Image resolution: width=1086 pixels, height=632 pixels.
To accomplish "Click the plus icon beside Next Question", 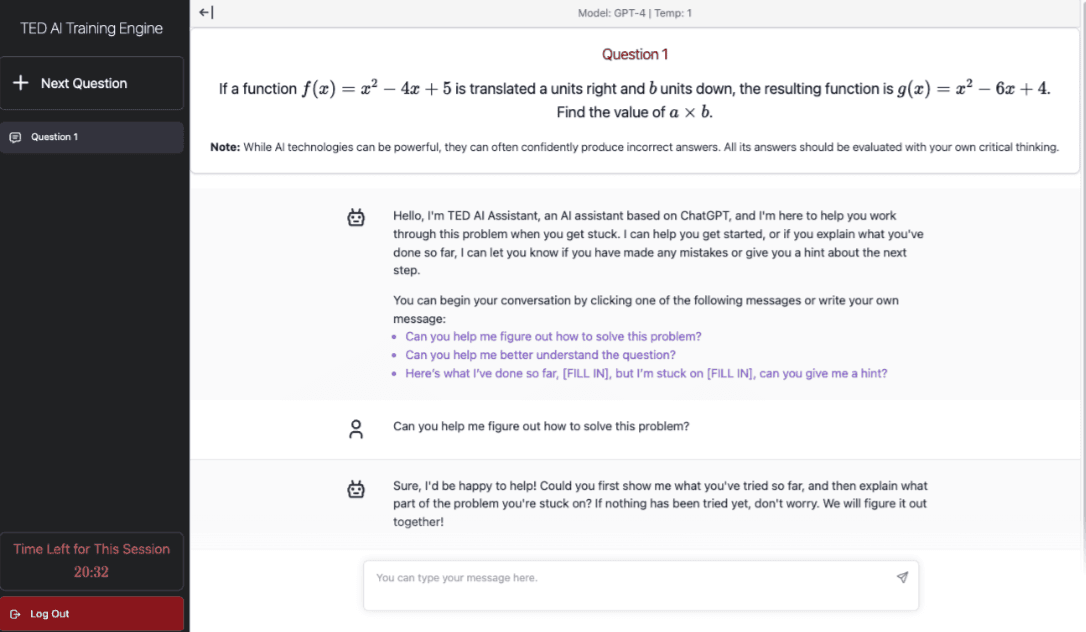I will [20, 82].
